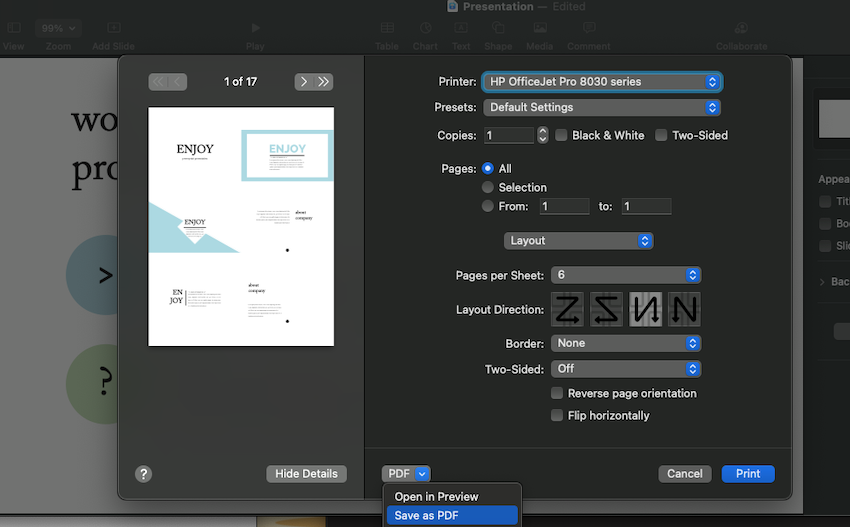Jump to last preview page
Screen dimensions: 850x527
[324, 82]
